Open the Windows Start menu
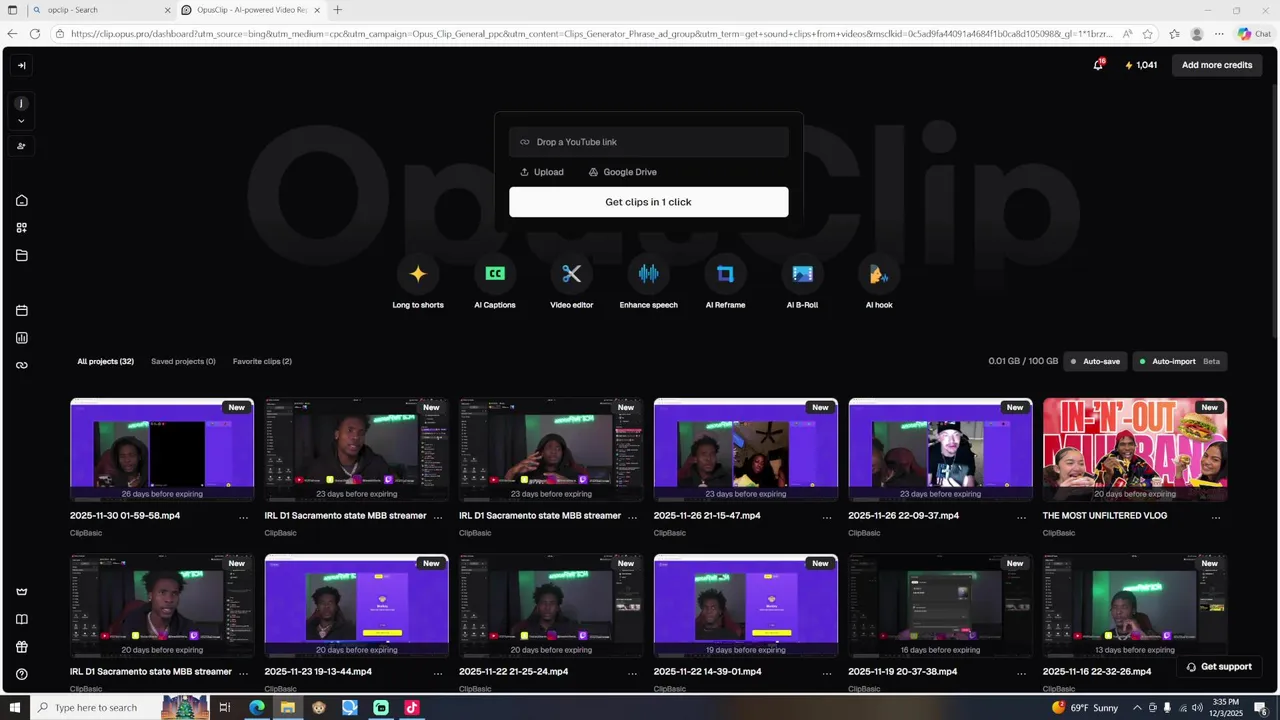This screenshot has width=1280, height=720. coord(13,708)
